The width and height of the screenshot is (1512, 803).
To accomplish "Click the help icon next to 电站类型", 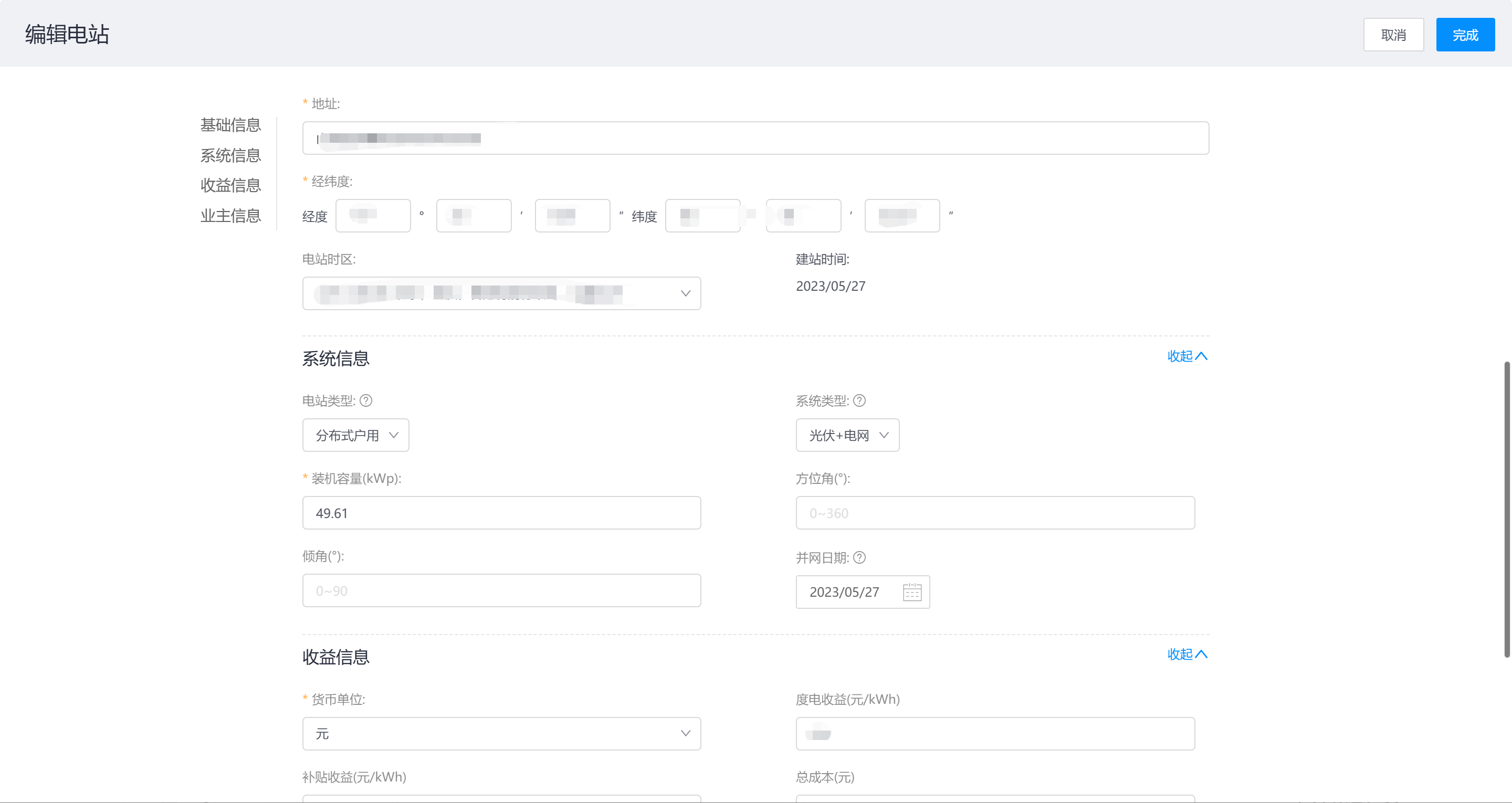I will pos(366,401).
